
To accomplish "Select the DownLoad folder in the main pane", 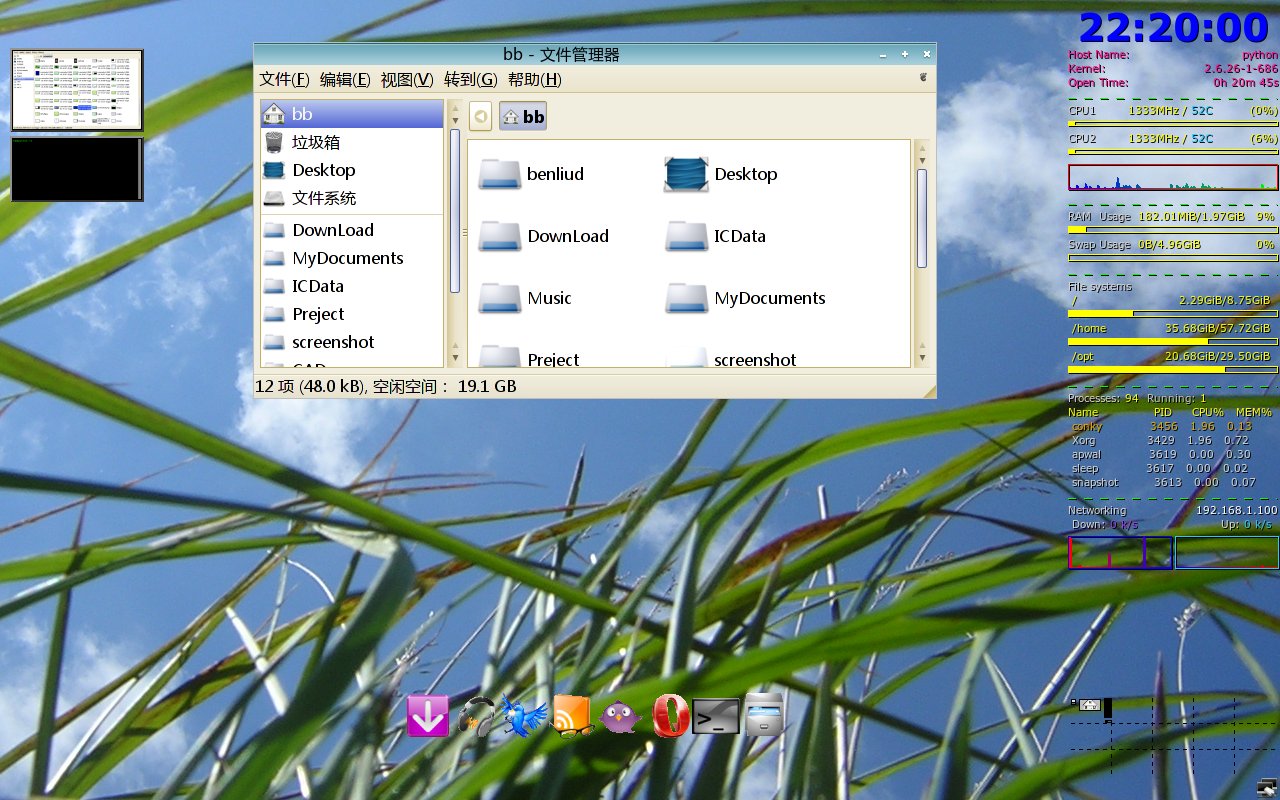I will (x=543, y=236).
